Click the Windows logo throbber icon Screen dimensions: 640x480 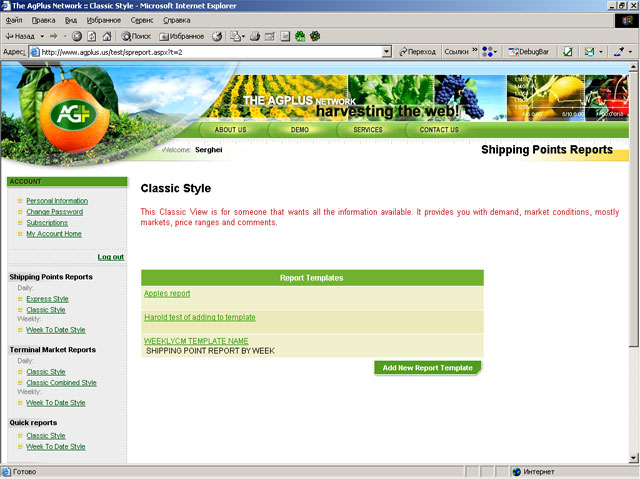(627, 21)
